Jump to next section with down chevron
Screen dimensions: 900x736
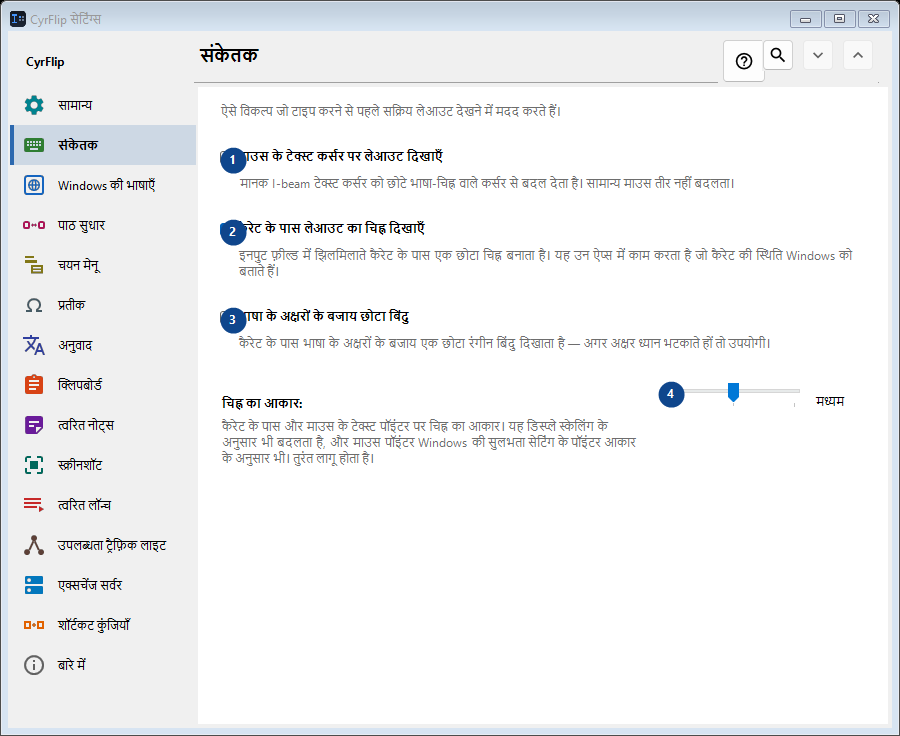pos(818,55)
